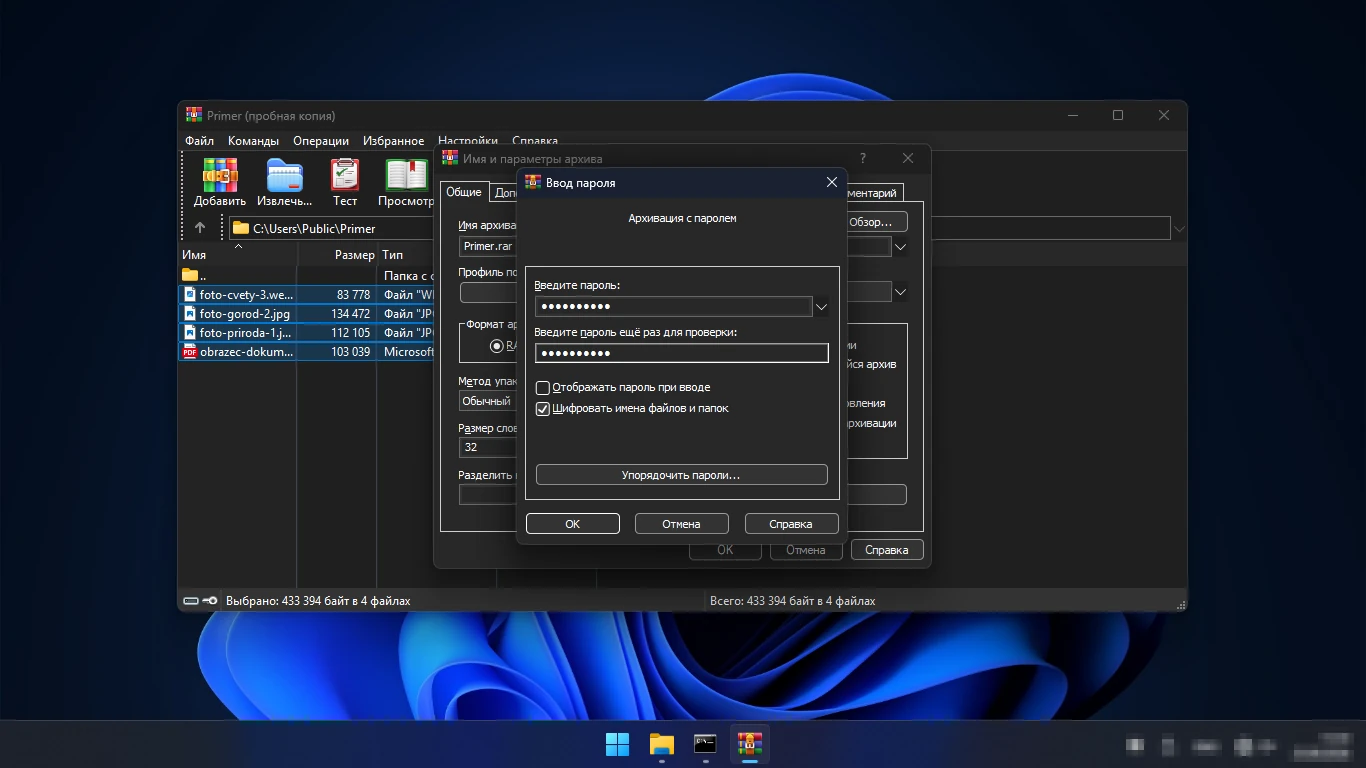Expand the profile dropdown arrow
The height and width of the screenshot is (768, 1366).
(900, 292)
